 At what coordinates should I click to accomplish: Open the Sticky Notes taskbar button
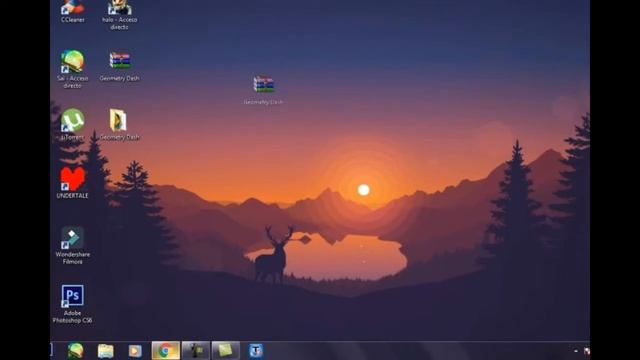(x=226, y=351)
